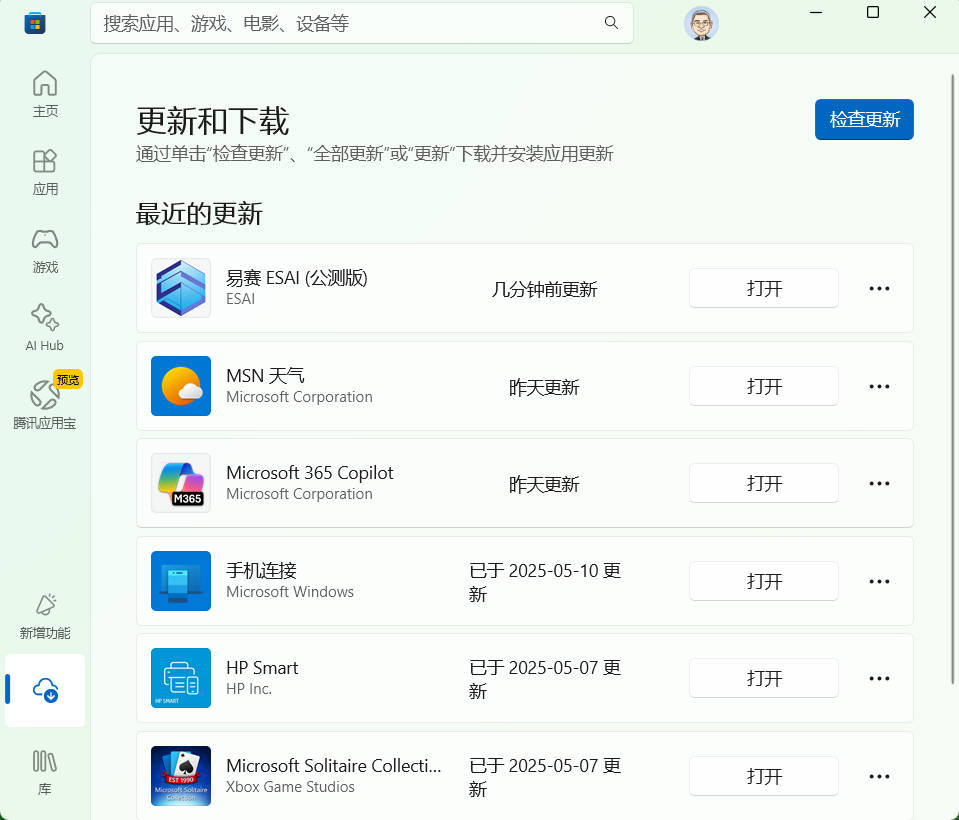This screenshot has width=959, height=820.
Task: Click the 手机连接 app icon
Action: pos(181,581)
